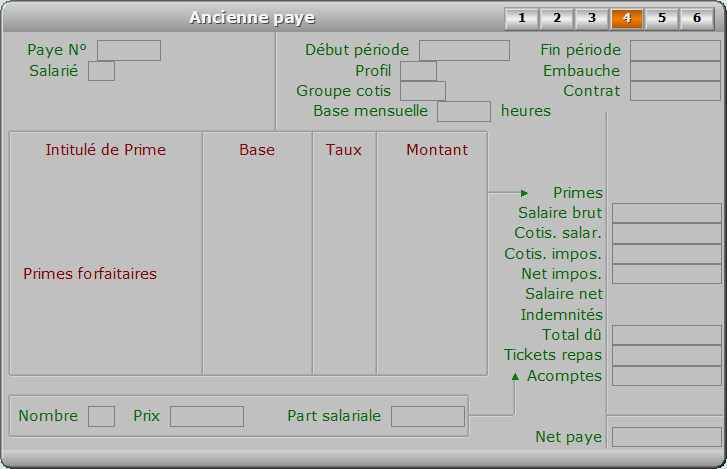
Task: Click the heures label
Action: pyautogui.click(x=526, y=111)
